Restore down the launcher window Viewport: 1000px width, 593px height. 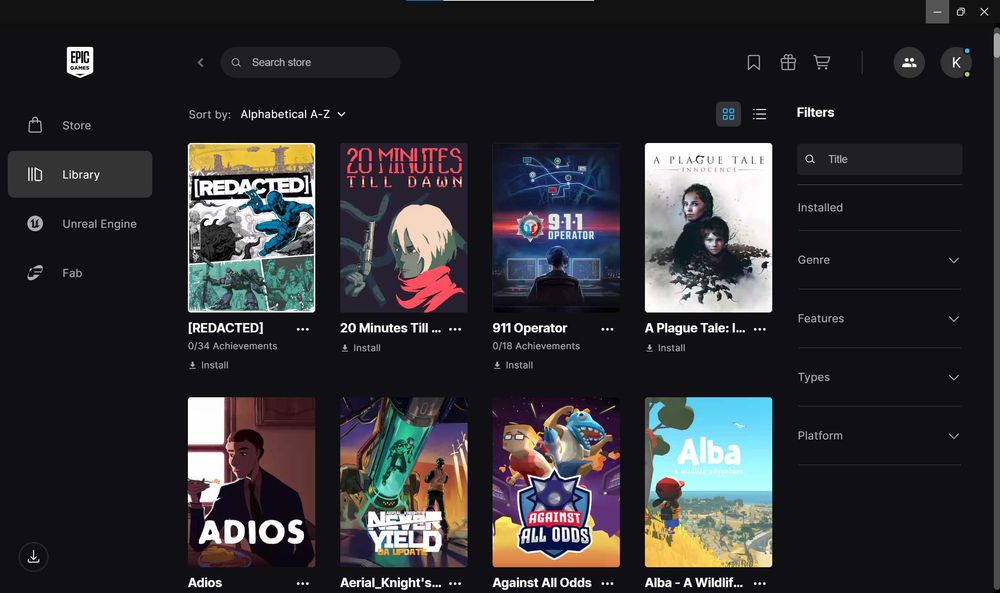coord(960,11)
